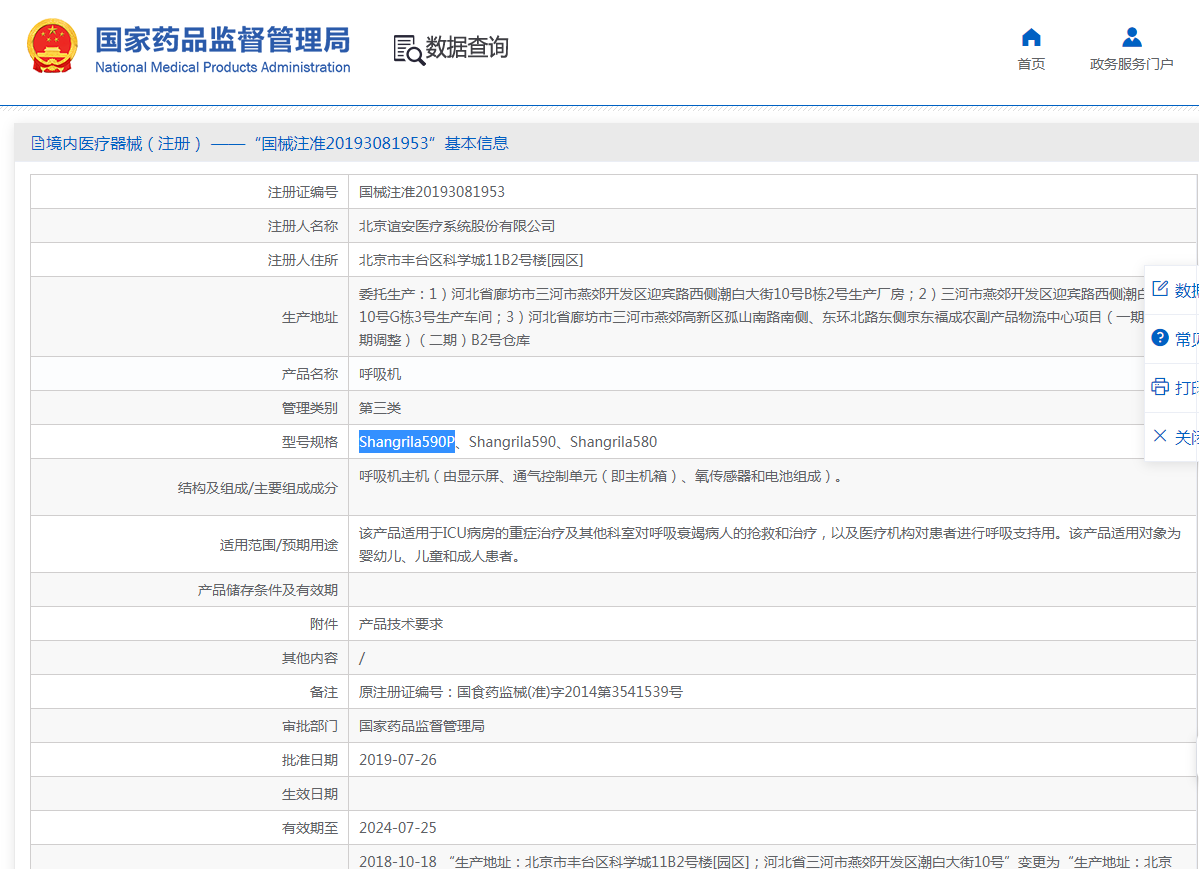This screenshot has height=869, width=1199.
Task: Click the printer icon in side panel
Action: [1160, 386]
